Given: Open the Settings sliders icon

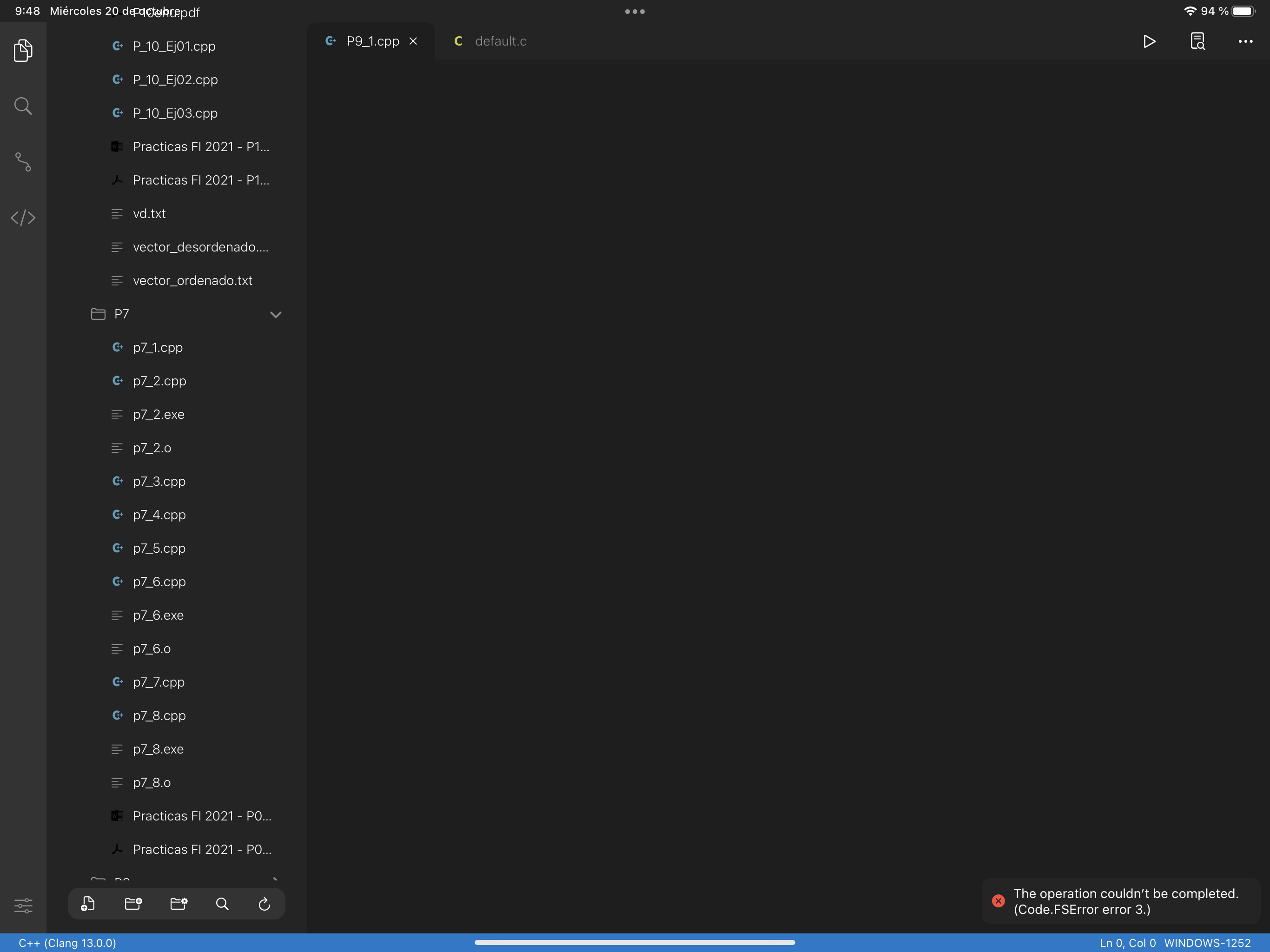Looking at the screenshot, I should tap(23, 906).
